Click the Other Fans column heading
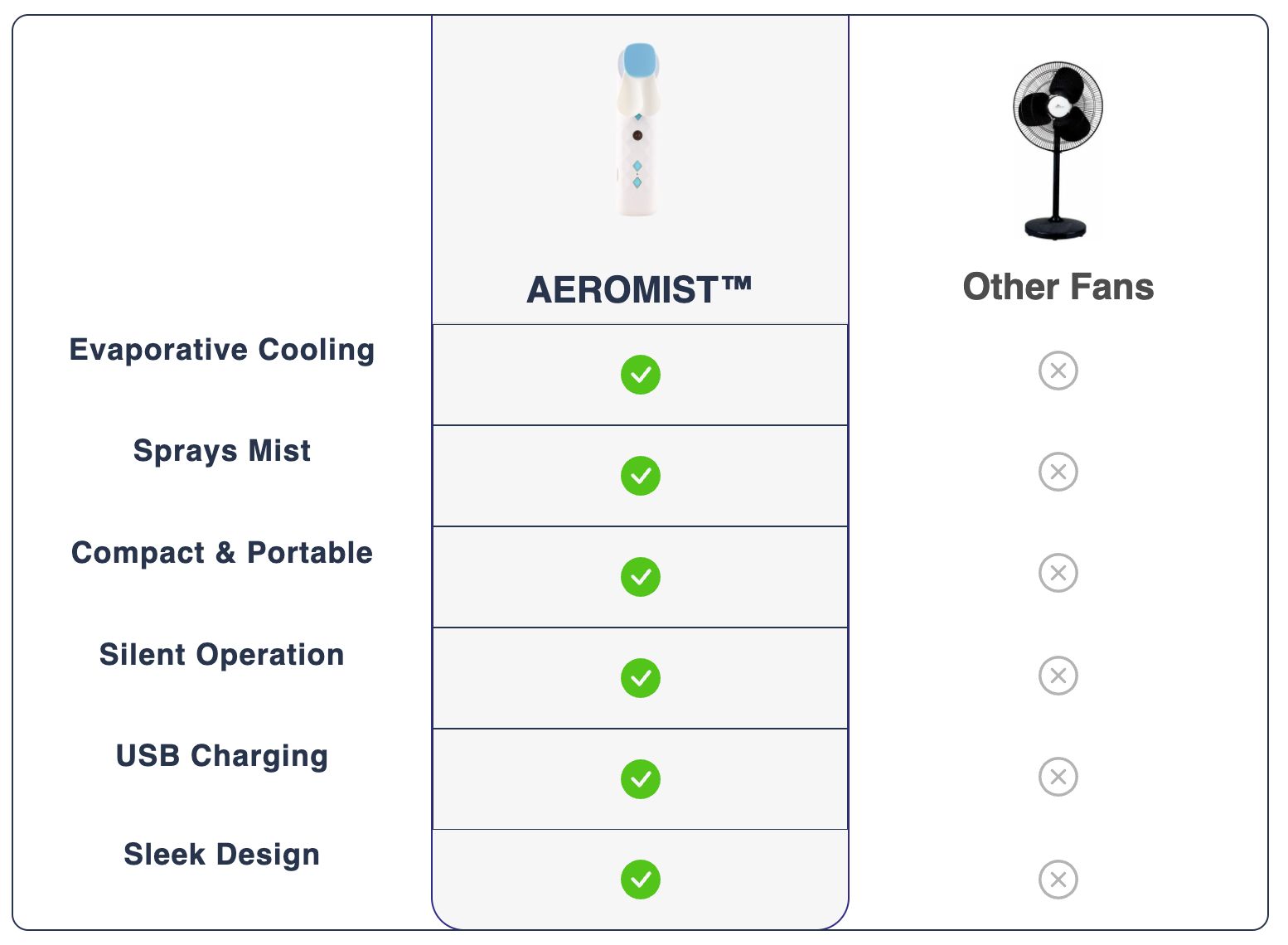 tap(1058, 287)
